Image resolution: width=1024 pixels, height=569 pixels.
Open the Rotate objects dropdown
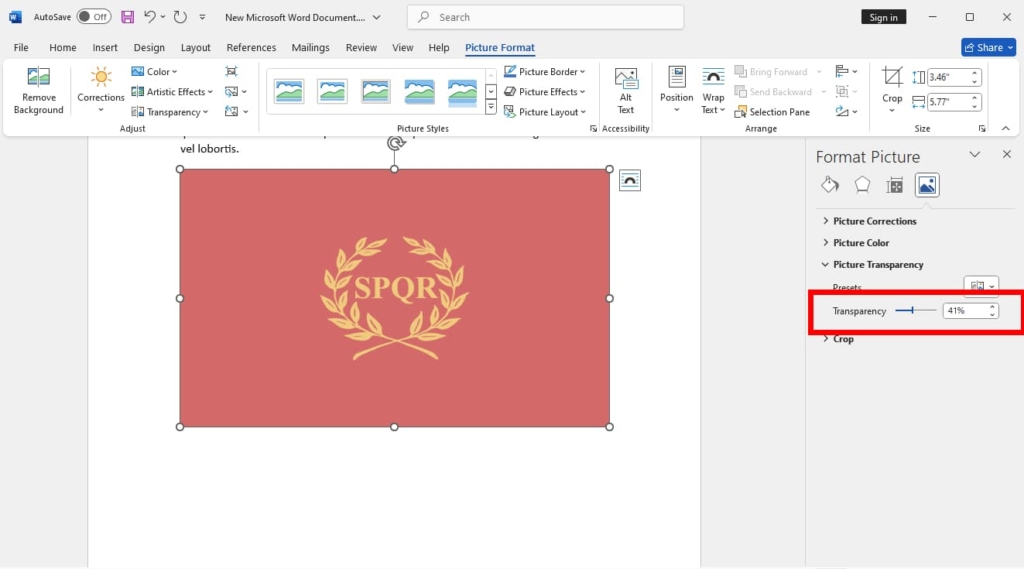(x=846, y=112)
